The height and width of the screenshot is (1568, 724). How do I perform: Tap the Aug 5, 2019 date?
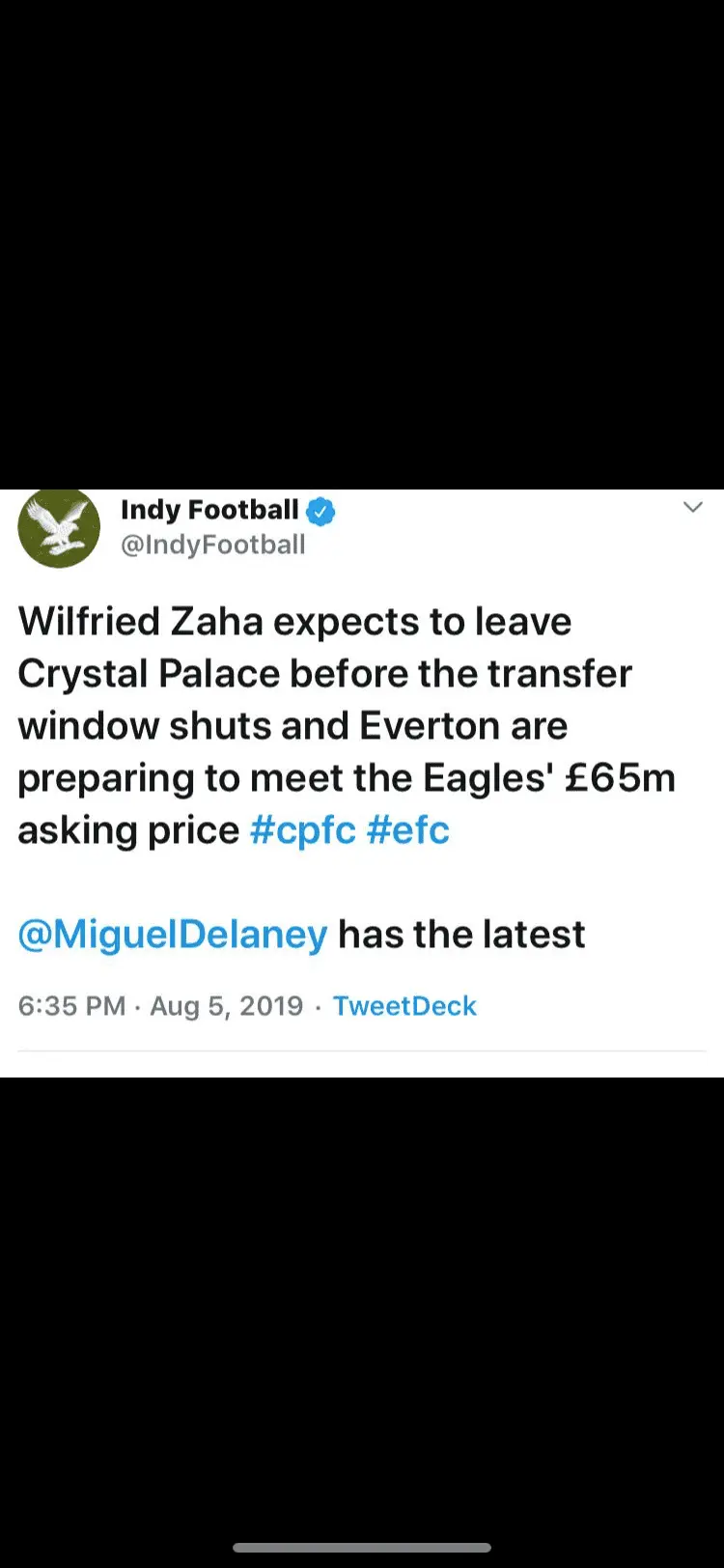[x=226, y=1006]
